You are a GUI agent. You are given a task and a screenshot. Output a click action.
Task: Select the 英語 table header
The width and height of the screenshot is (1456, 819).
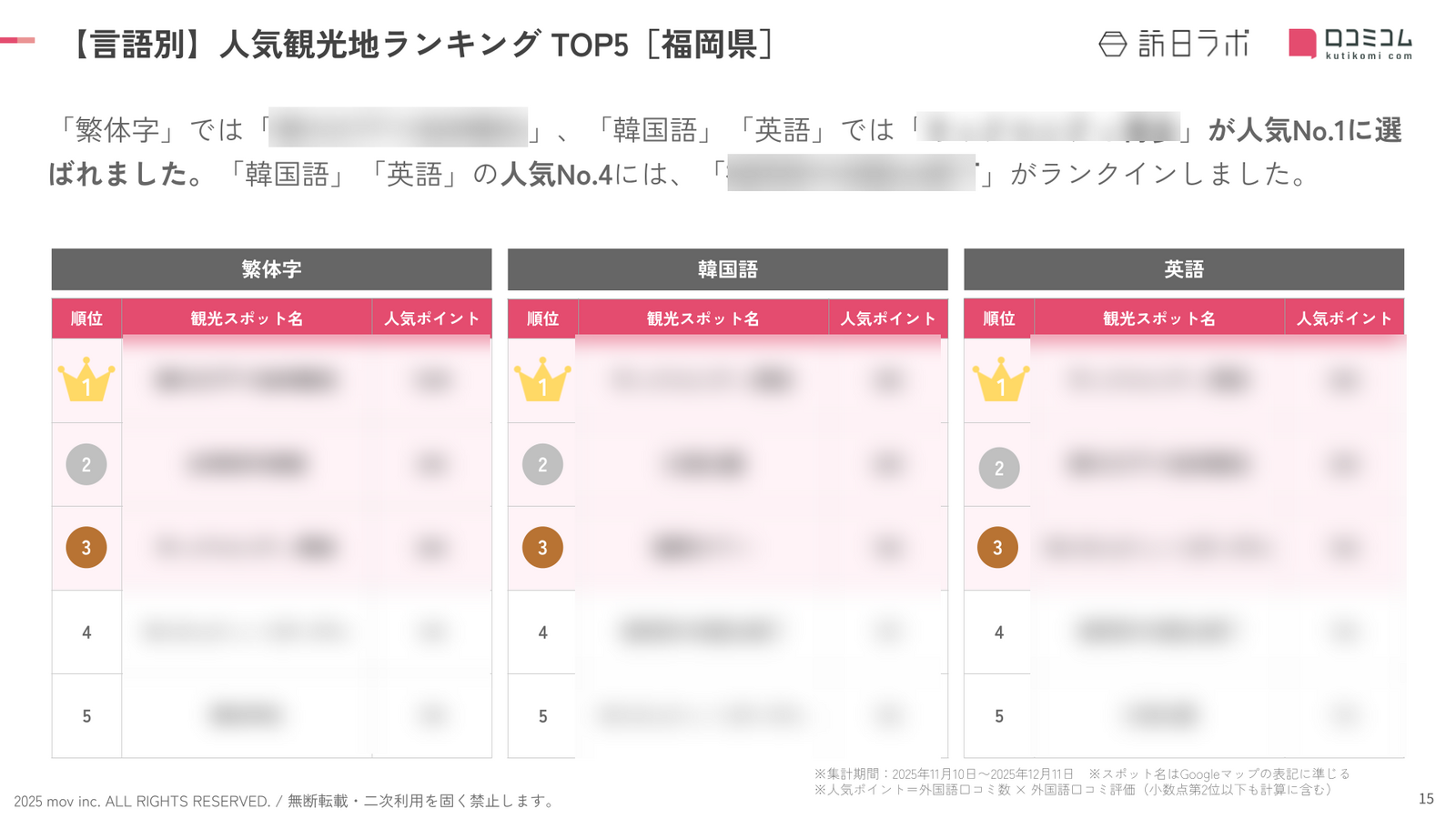(x=1183, y=269)
